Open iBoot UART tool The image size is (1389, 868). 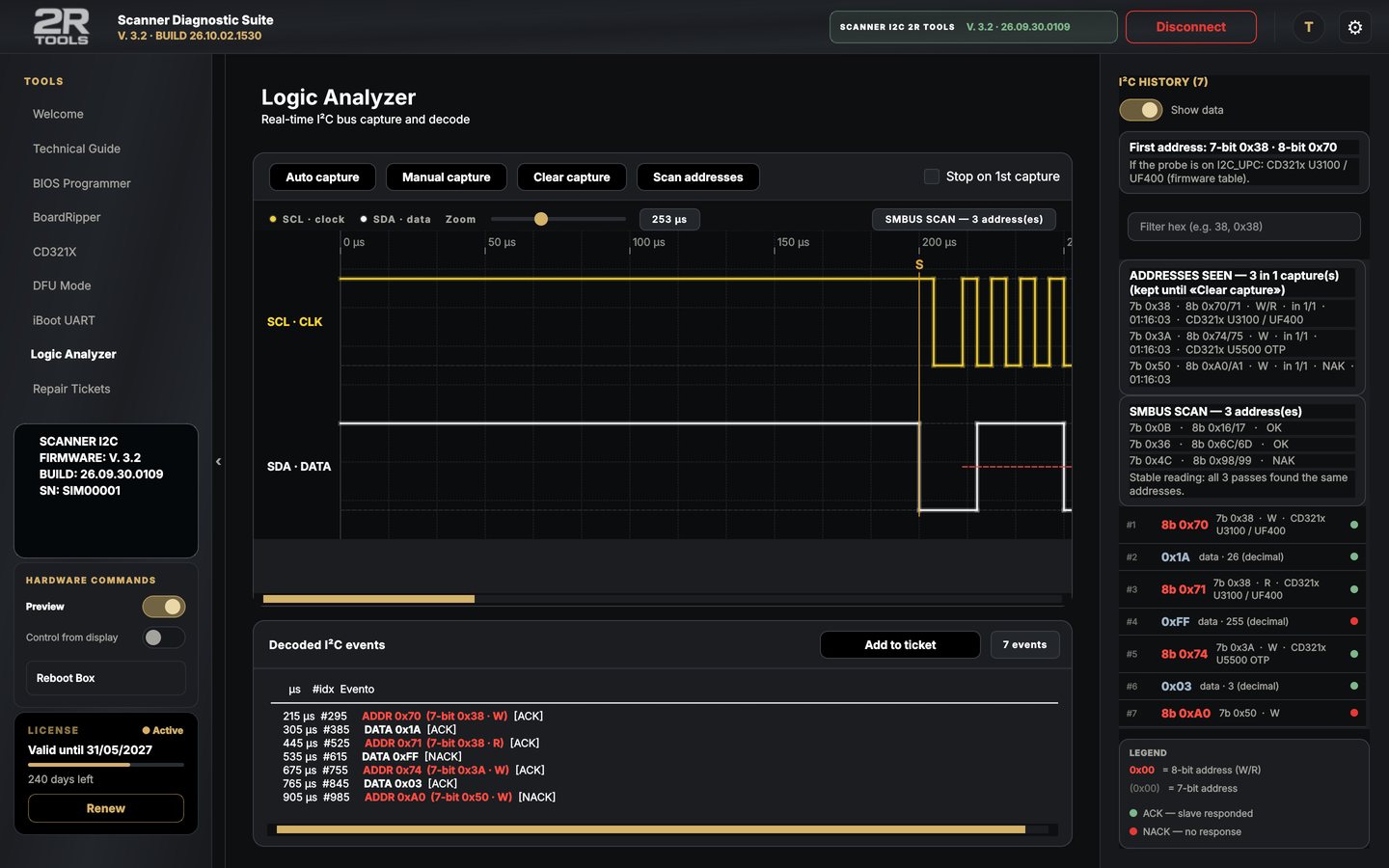(x=64, y=320)
